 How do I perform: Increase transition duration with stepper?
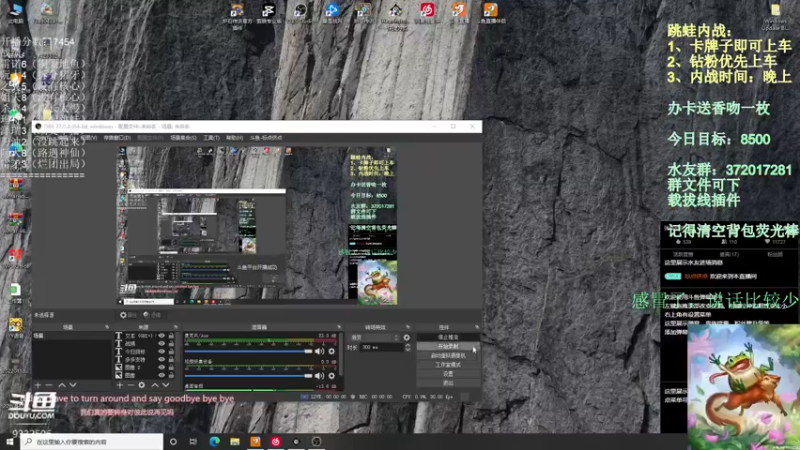tap(407, 345)
